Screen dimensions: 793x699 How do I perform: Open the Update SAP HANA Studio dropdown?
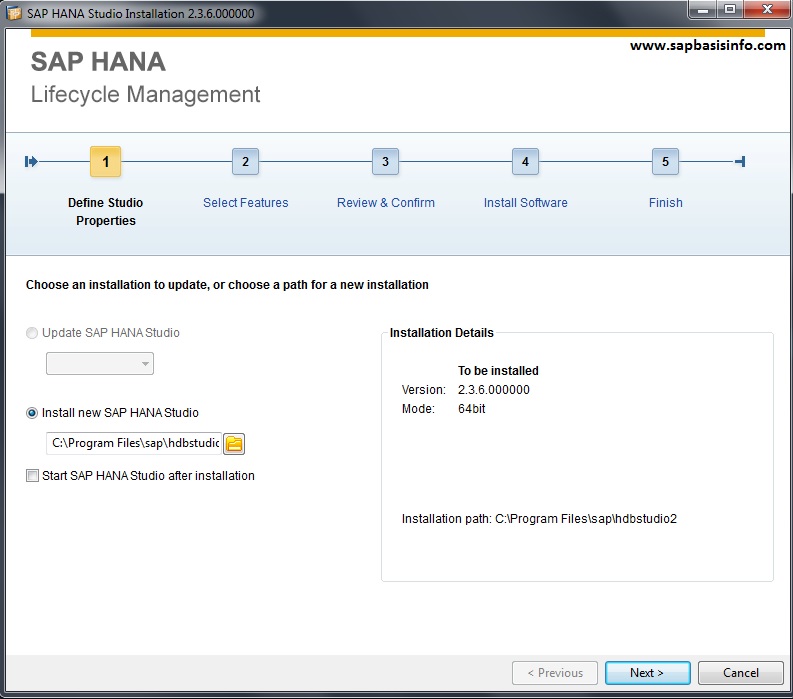coord(100,364)
